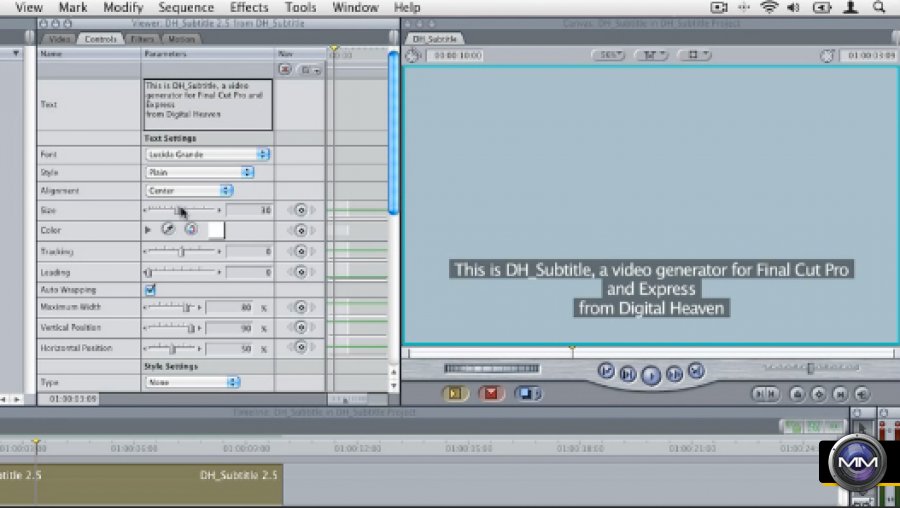Image resolution: width=900 pixels, height=508 pixels.
Task: Click Canvas Play Around Current Frame button
Action: click(x=674, y=374)
